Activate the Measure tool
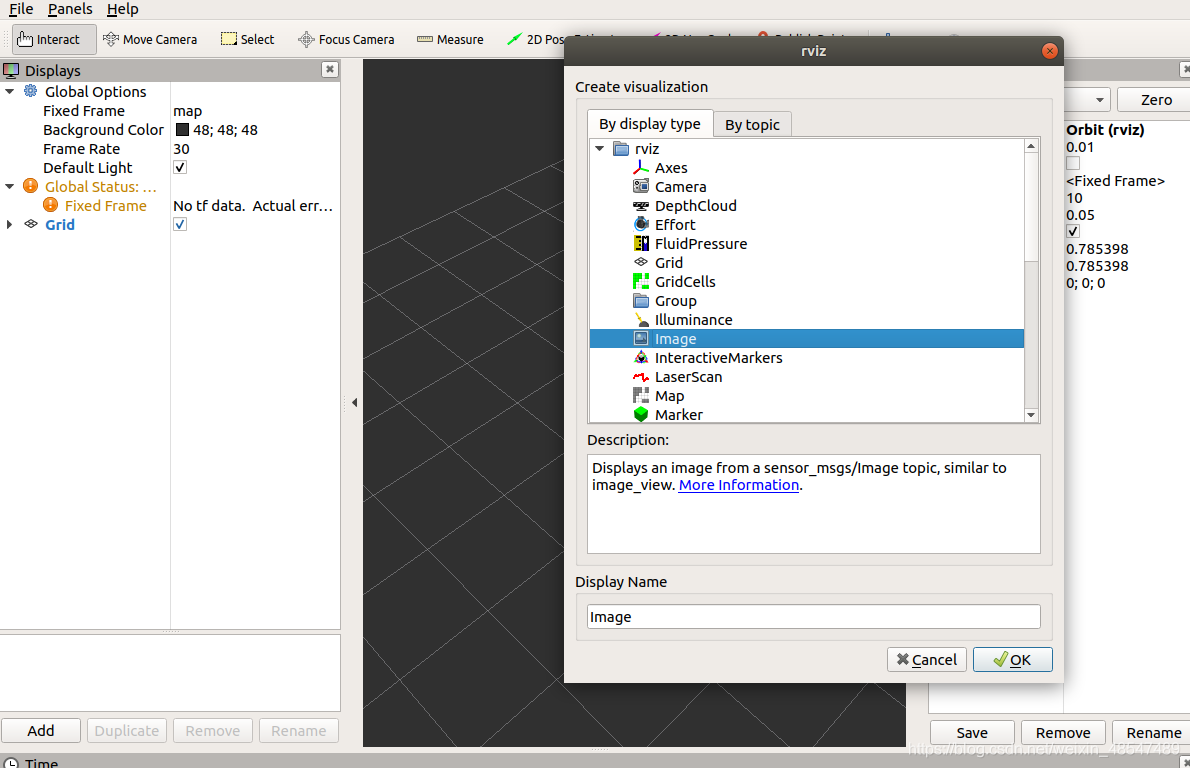Image resolution: width=1190 pixels, height=768 pixels. click(450, 39)
